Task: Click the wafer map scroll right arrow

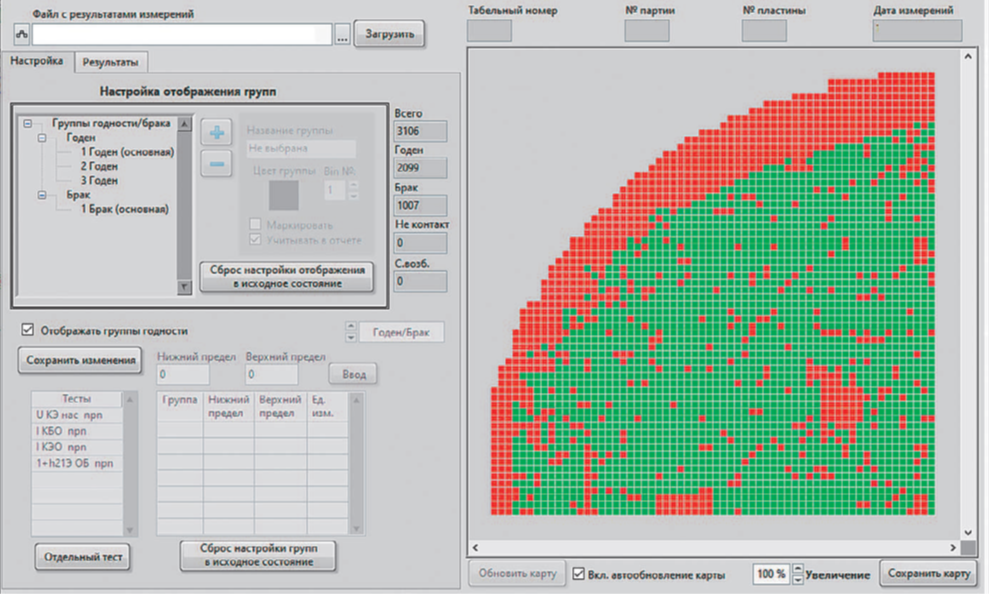Action: pos(953,548)
